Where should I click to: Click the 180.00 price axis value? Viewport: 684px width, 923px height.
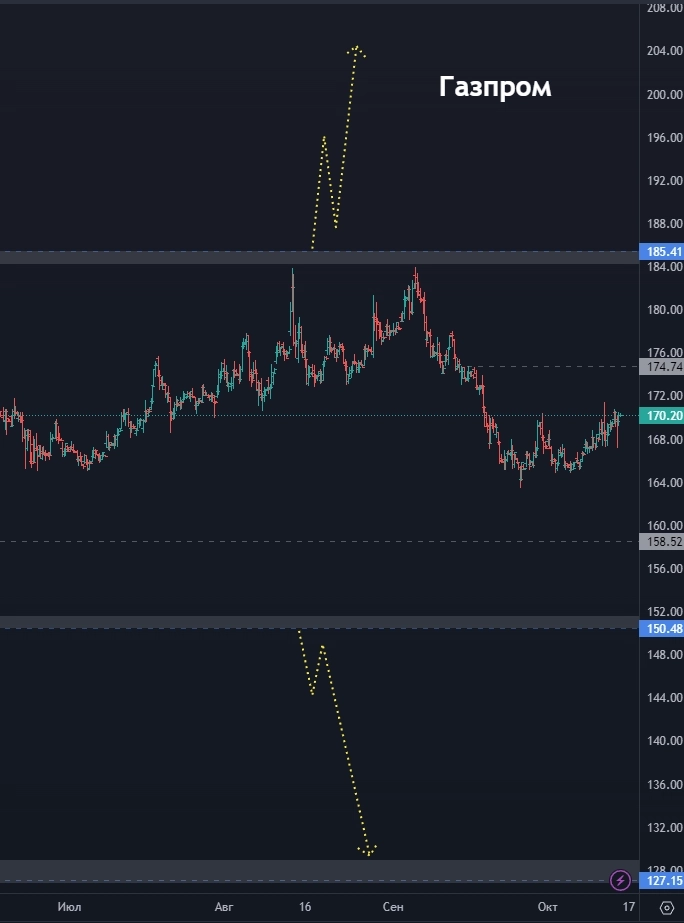tap(664, 309)
